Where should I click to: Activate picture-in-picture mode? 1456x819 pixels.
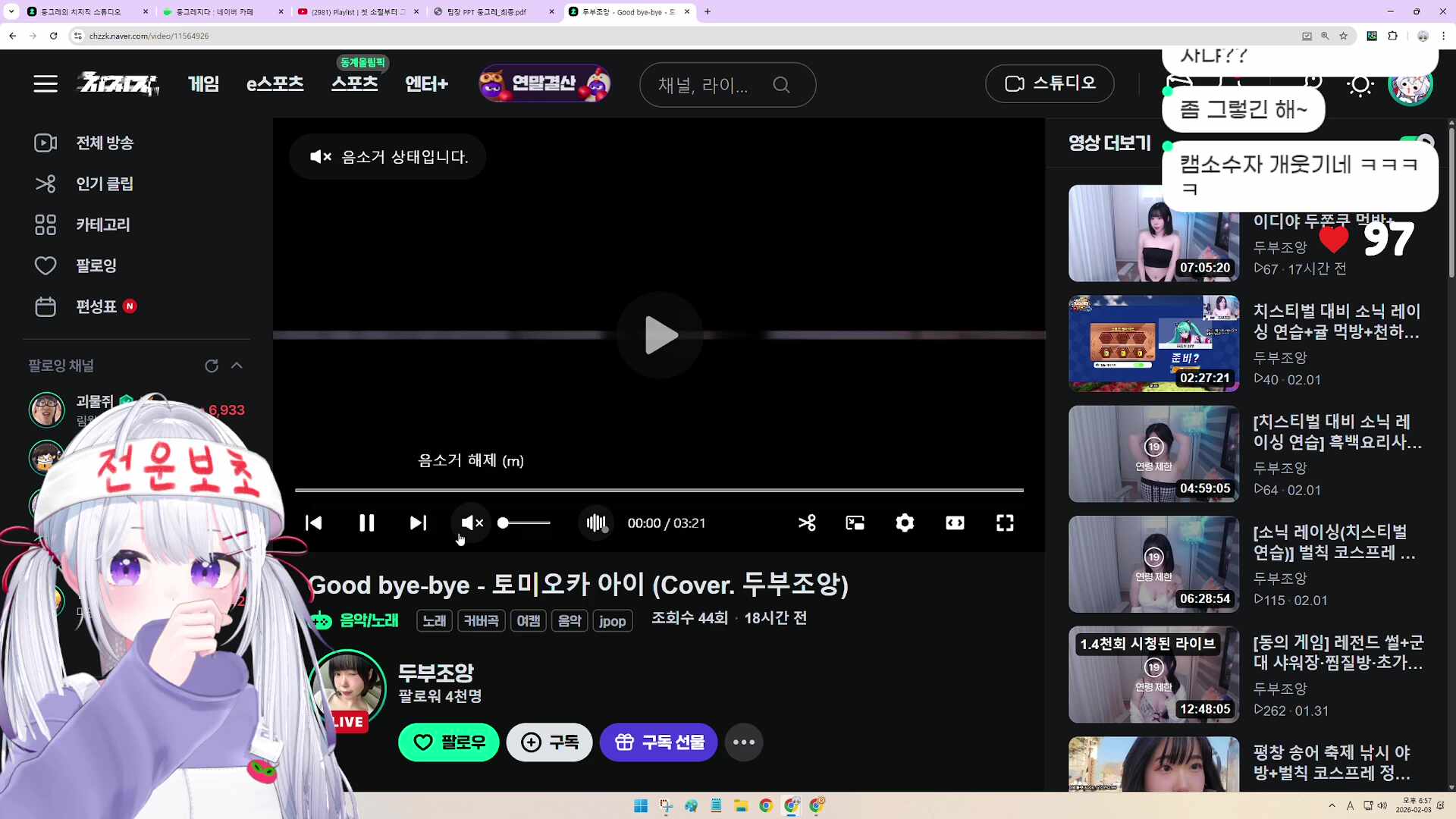[x=855, y=522]
